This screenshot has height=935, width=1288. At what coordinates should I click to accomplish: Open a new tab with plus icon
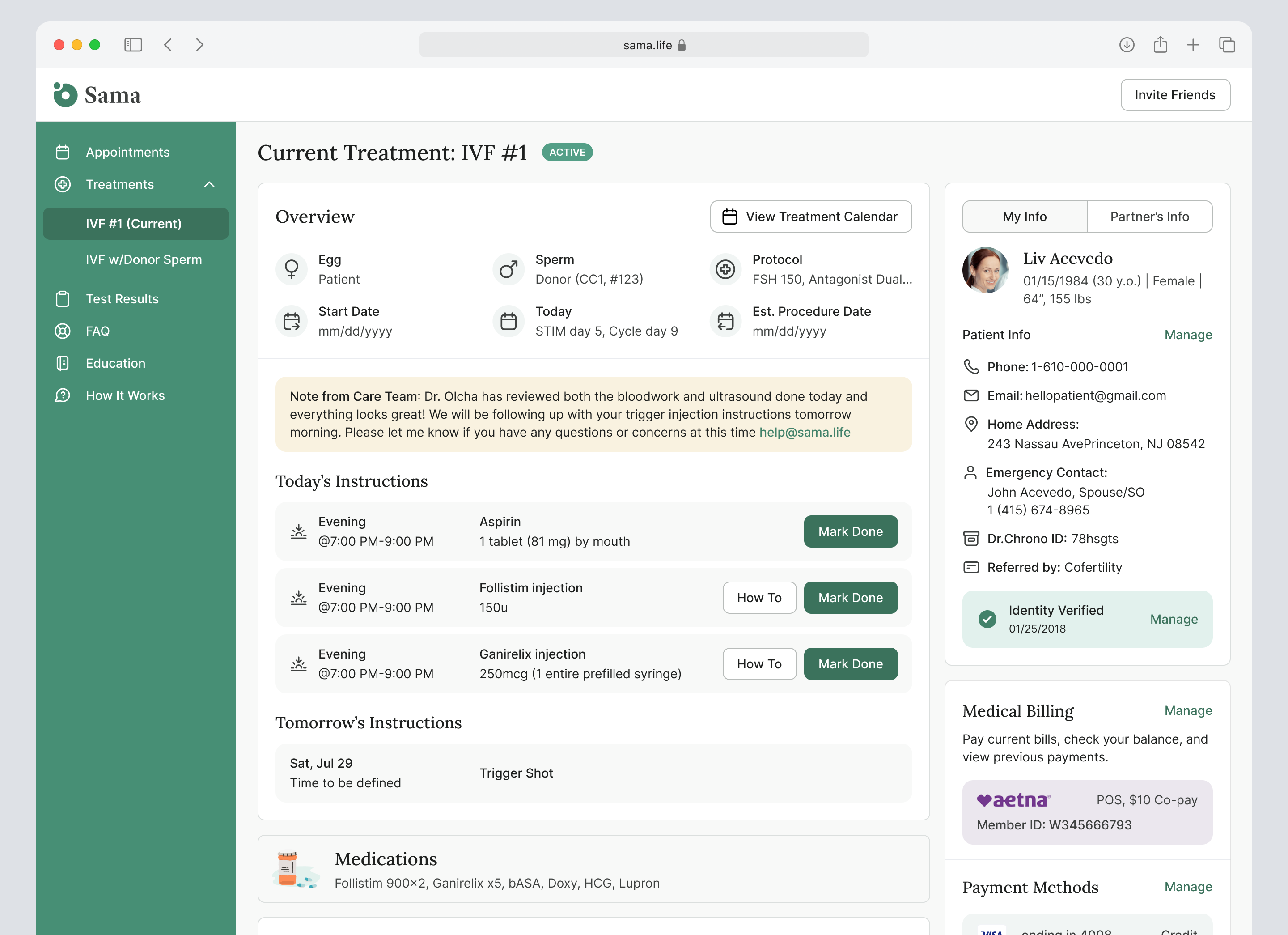click(1193, 45)
